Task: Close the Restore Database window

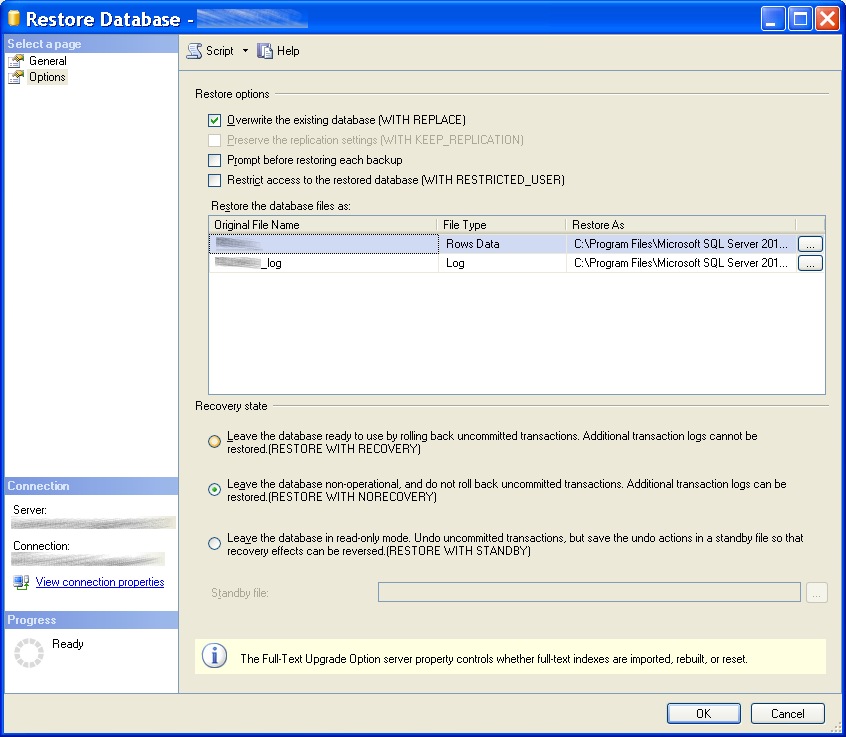Action: 828,19
